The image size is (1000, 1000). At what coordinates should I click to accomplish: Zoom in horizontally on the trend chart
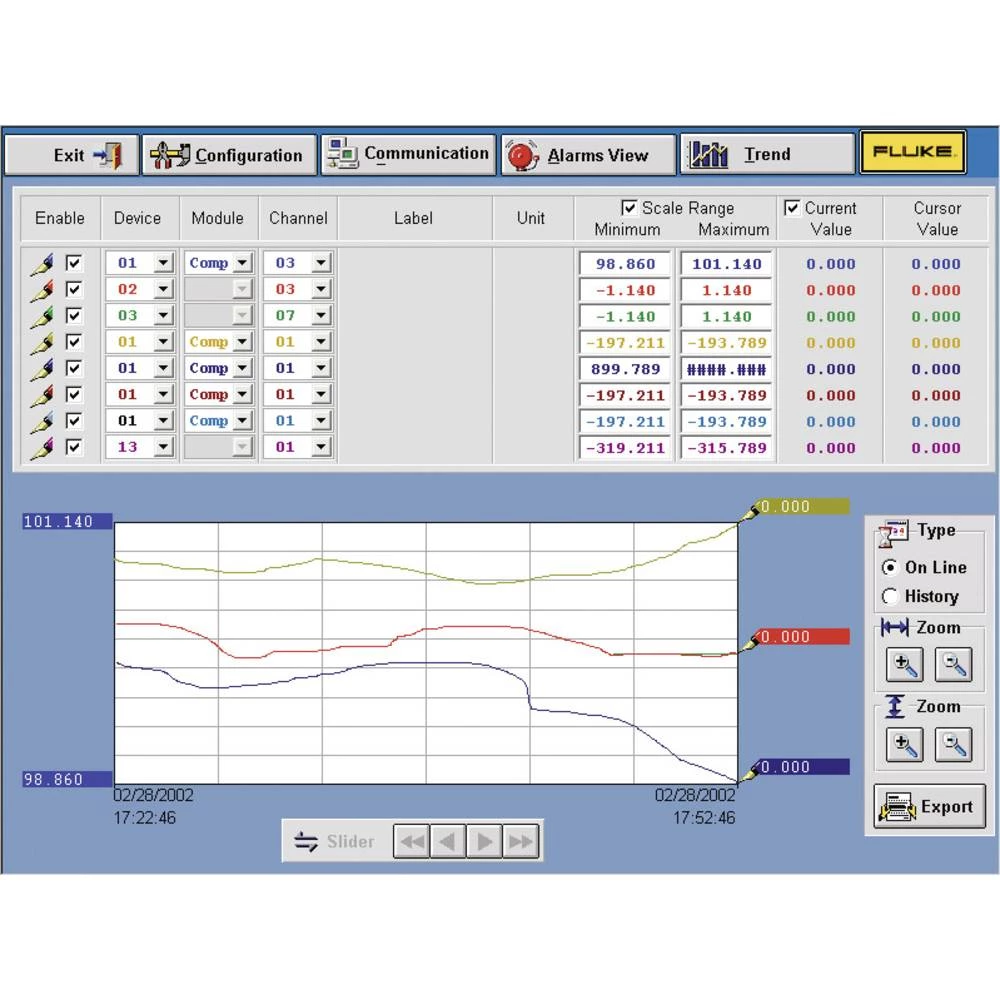tap(904, 665)
